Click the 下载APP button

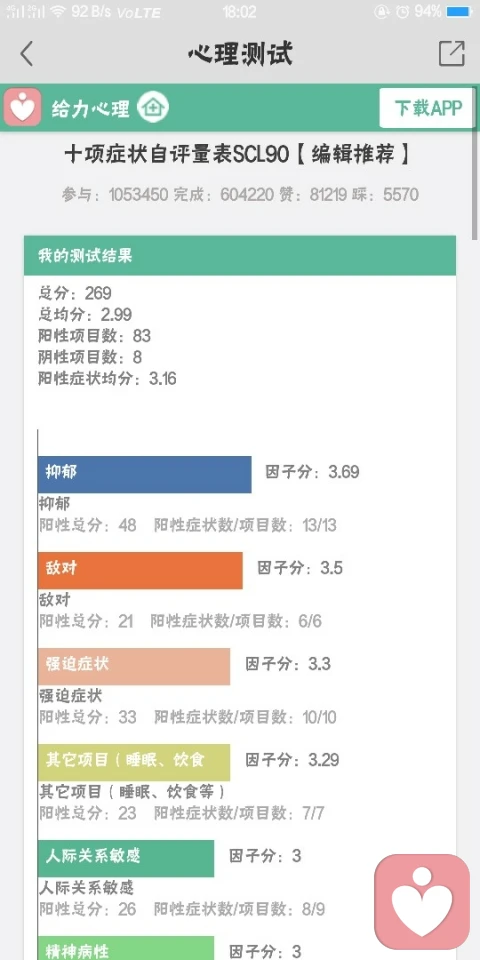(x=427, y=108)
